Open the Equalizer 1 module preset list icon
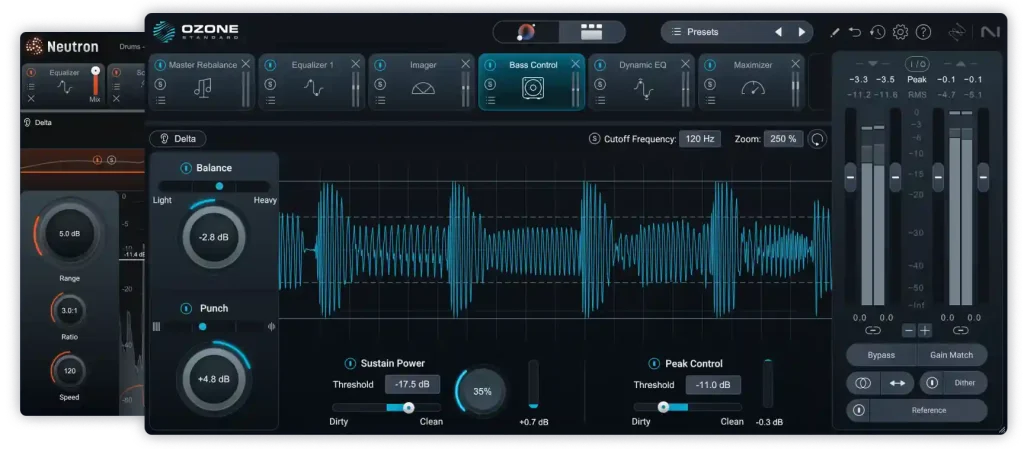1024x449 pixels. (x=270, y=100)
